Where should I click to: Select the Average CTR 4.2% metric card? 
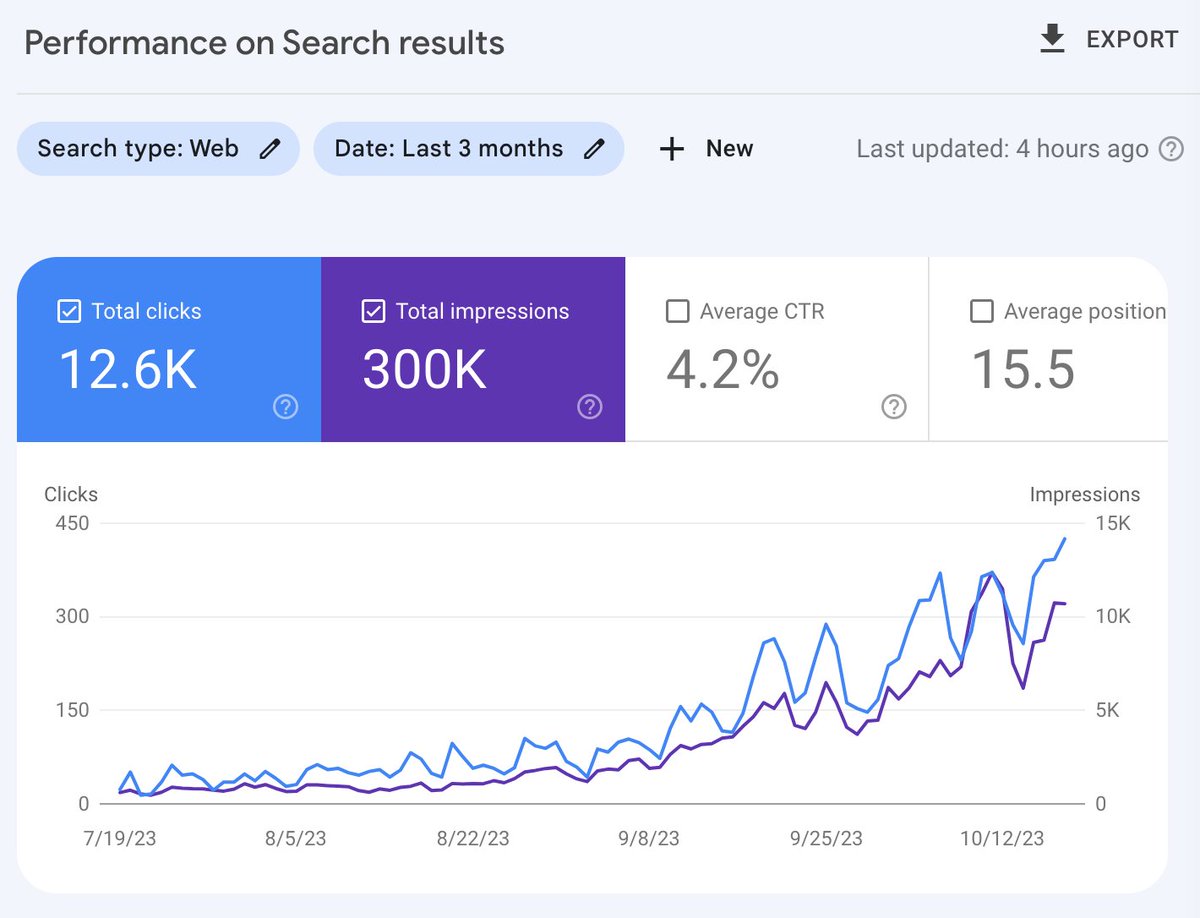pyautogui.click(x=777, y=349)
